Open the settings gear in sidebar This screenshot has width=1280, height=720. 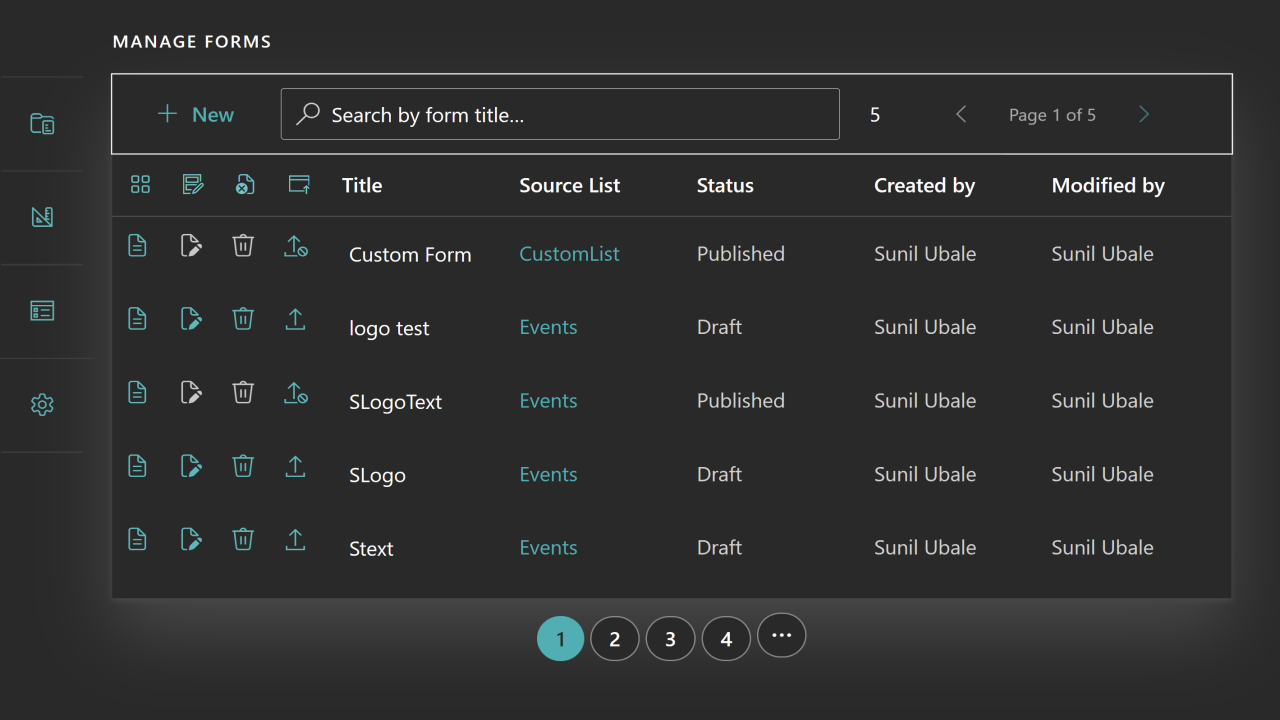[42, 405]
